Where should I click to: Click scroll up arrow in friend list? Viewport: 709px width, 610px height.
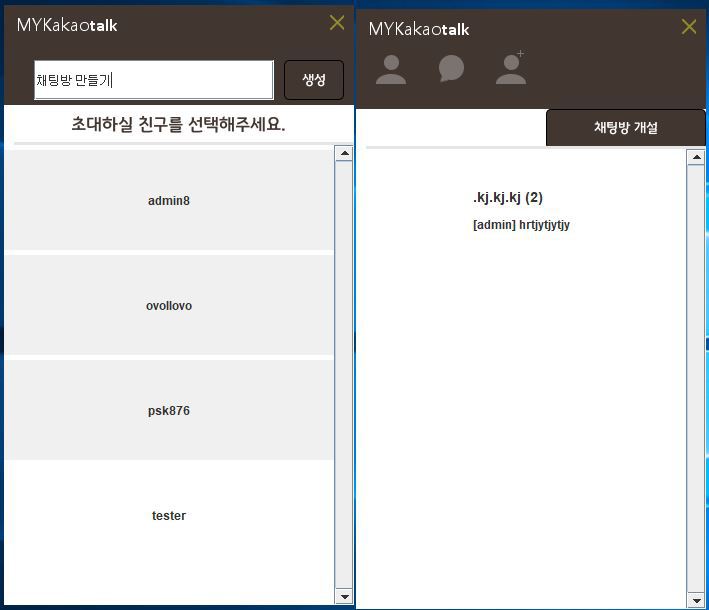coord(345,153)
